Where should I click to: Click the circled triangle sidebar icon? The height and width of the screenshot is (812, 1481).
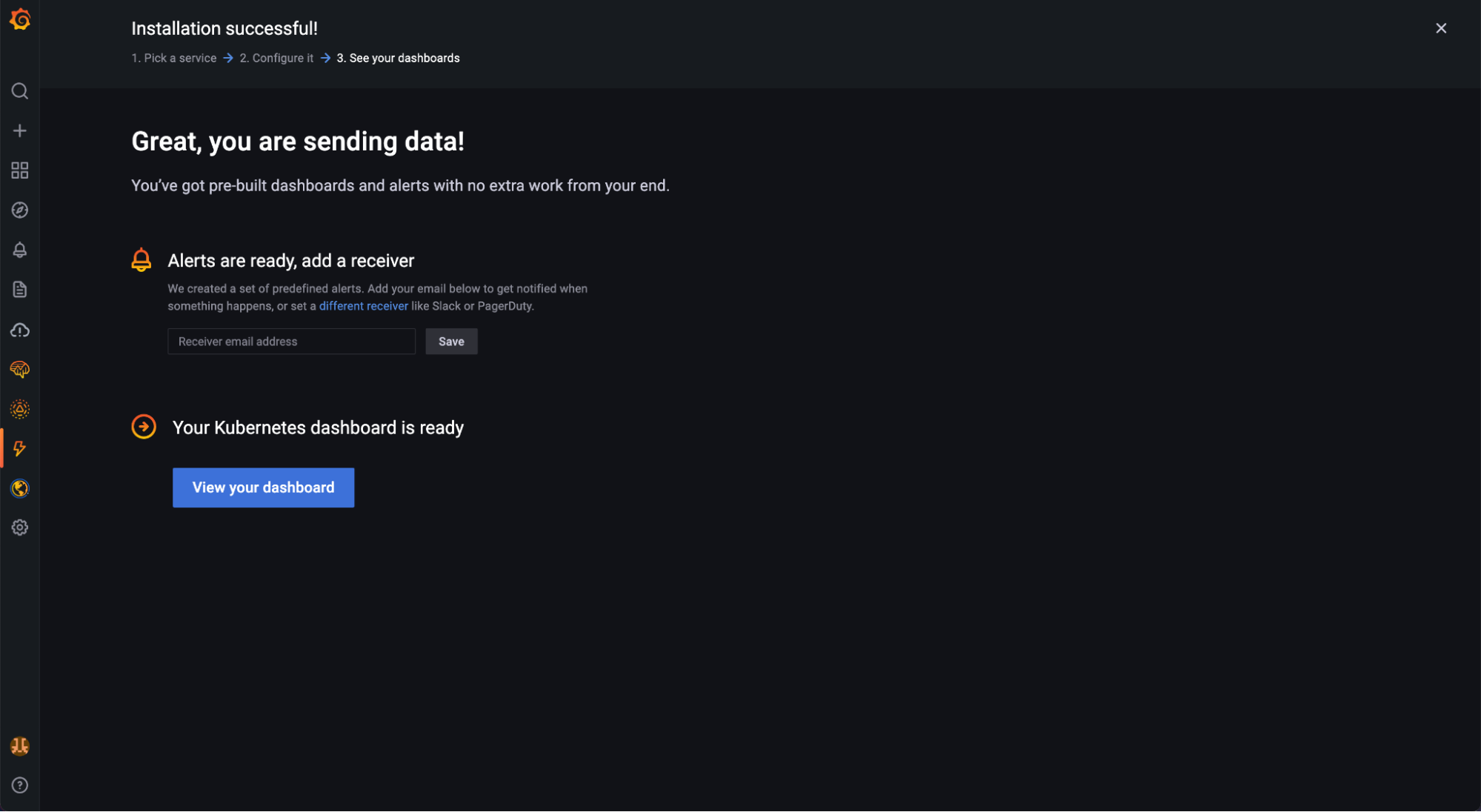tap(20, 409)
